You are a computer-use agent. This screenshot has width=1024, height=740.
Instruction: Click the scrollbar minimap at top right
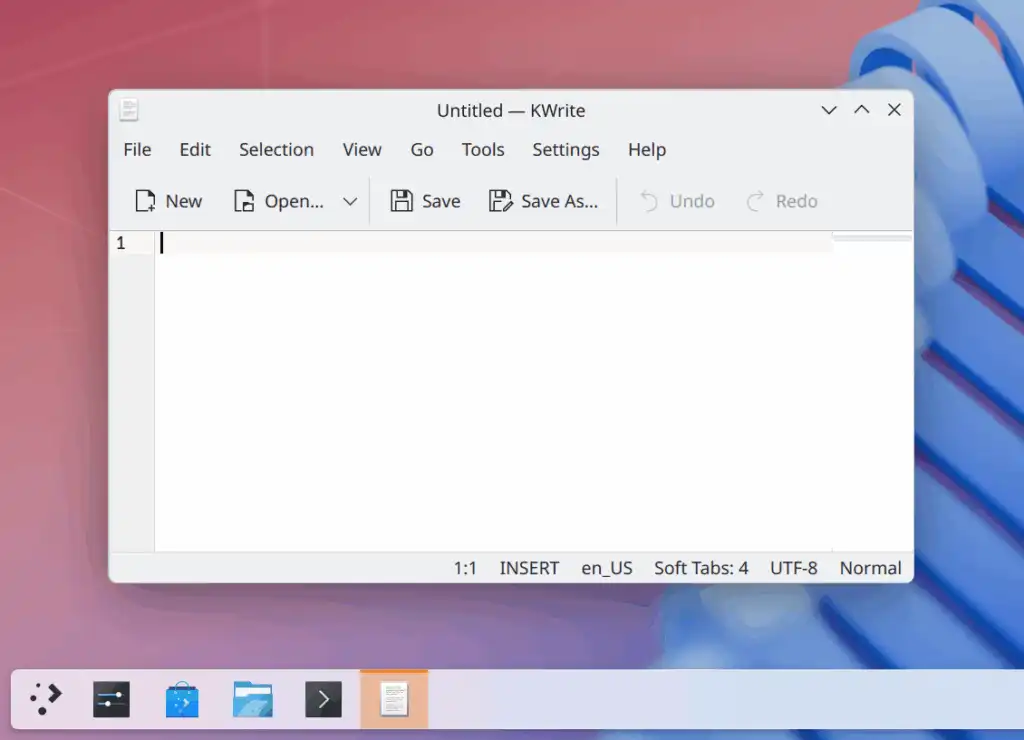[872, 238]
